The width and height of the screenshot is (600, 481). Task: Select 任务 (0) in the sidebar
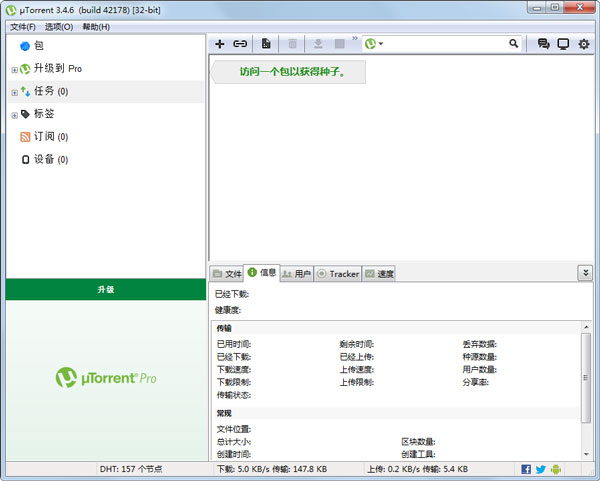(51, 91)
